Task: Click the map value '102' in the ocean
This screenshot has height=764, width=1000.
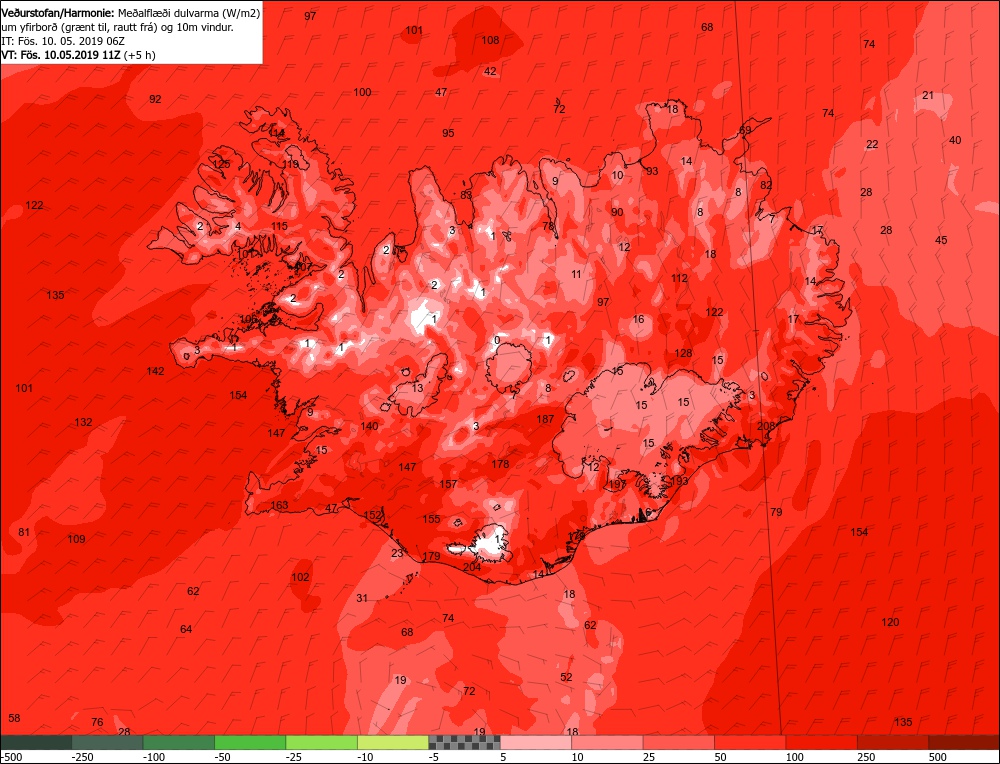Action: coord(300,577)
